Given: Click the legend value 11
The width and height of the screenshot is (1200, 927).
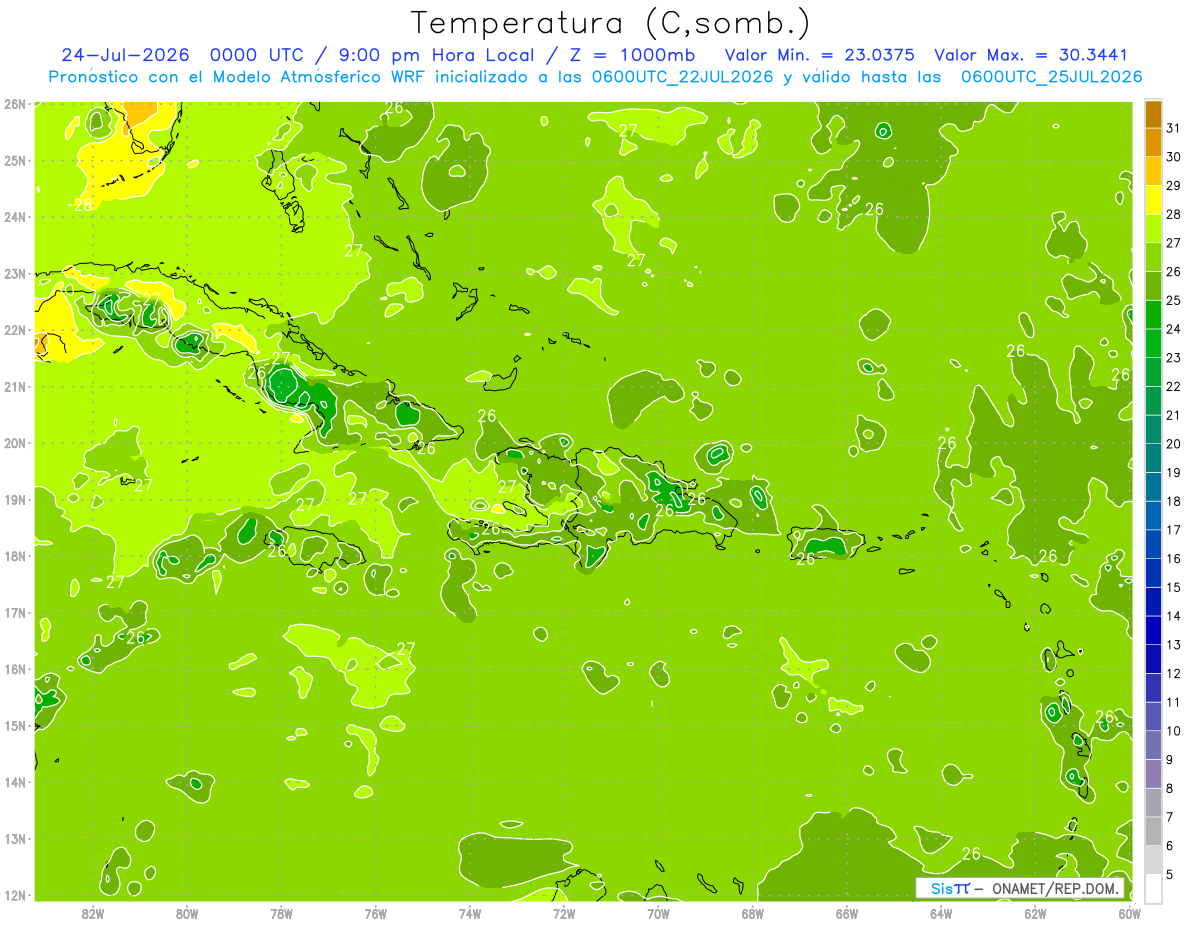Looking at the screenshot, I should (x=1173, y=702).
